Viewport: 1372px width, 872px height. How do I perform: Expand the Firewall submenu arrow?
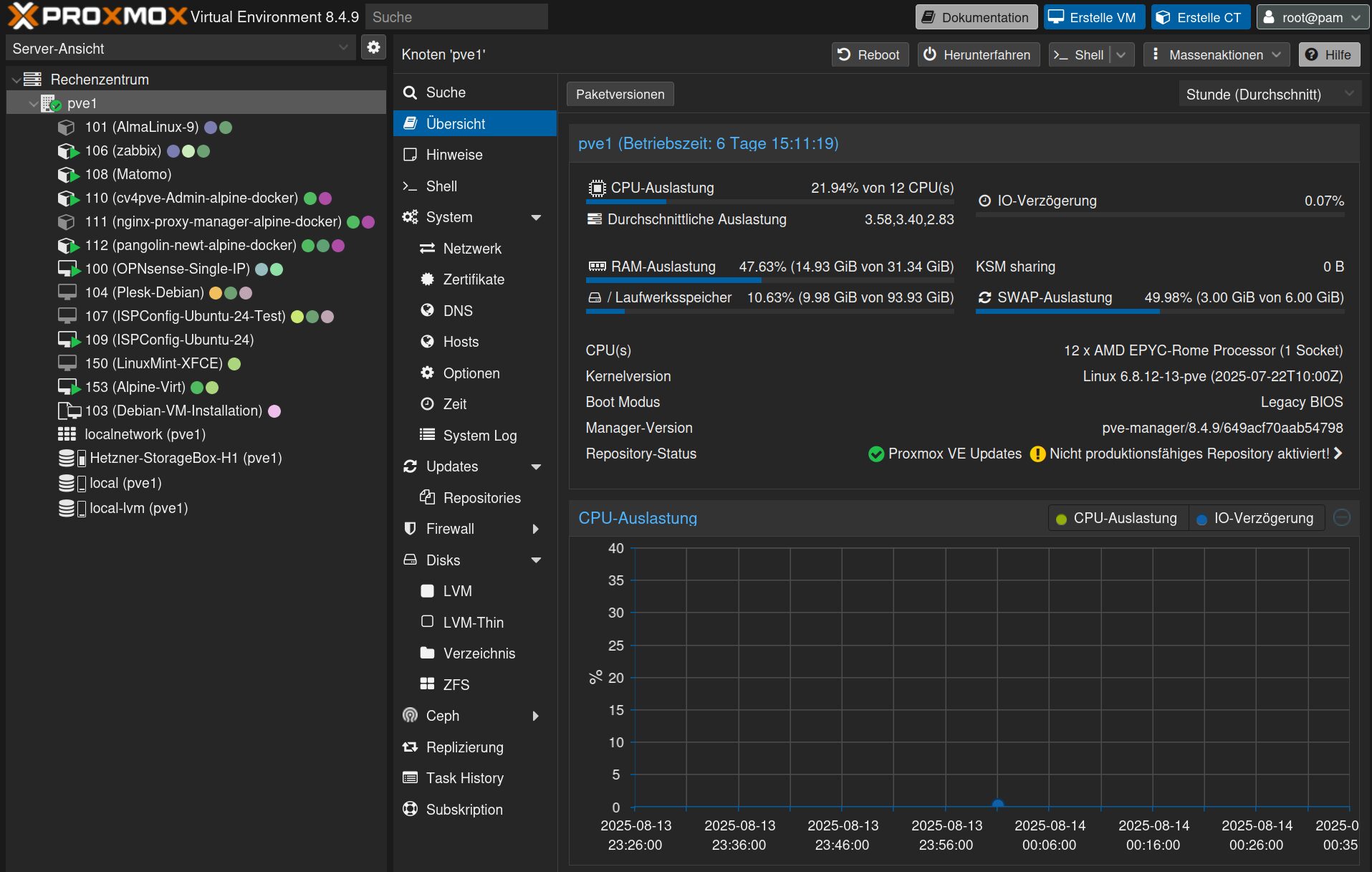click(536, 529)
